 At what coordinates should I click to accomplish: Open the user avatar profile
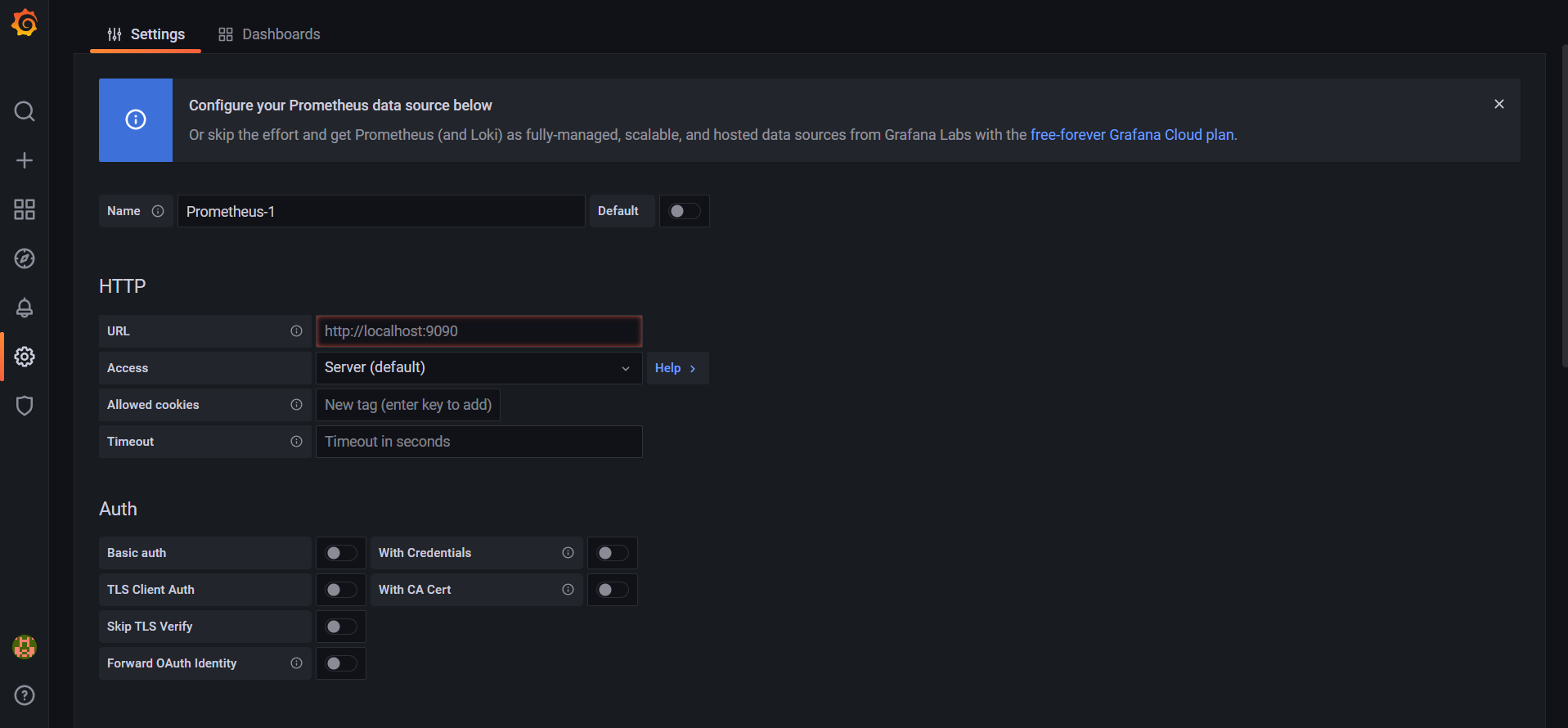coord(25,647)
